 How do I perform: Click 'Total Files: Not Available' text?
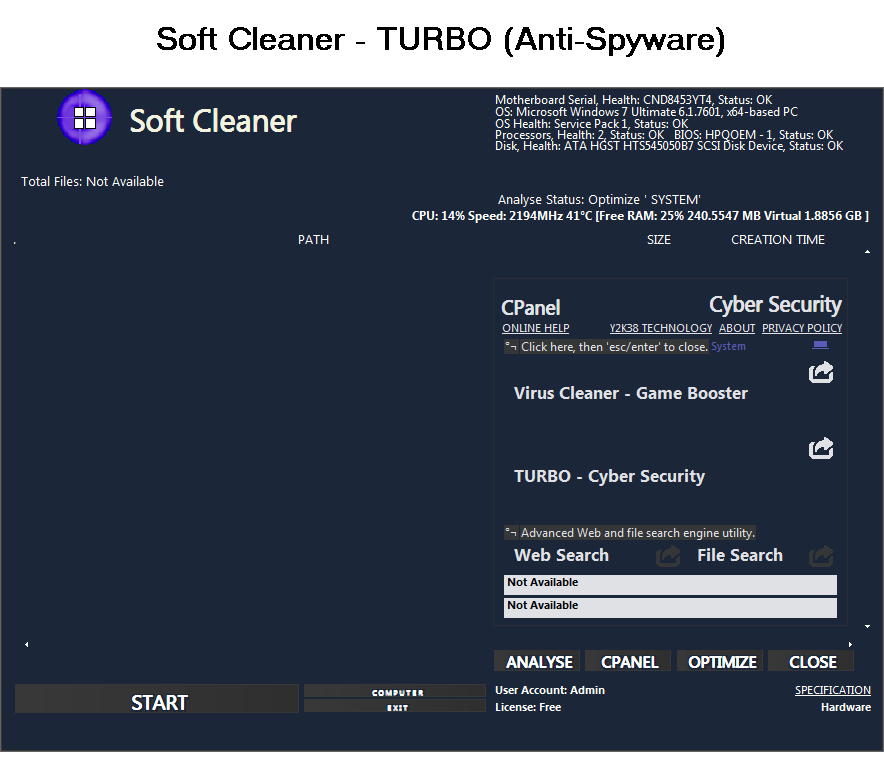92,182
